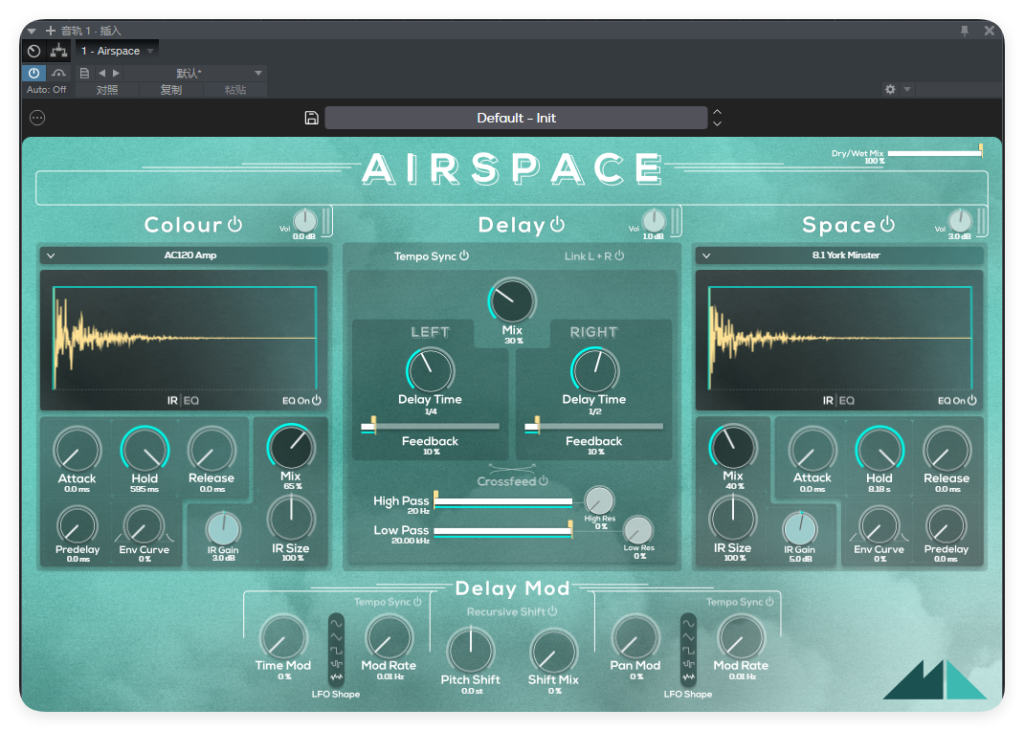Click the Right Delay Time knob
Viewport: 1024px width, 731px height.
pos(594,370)
